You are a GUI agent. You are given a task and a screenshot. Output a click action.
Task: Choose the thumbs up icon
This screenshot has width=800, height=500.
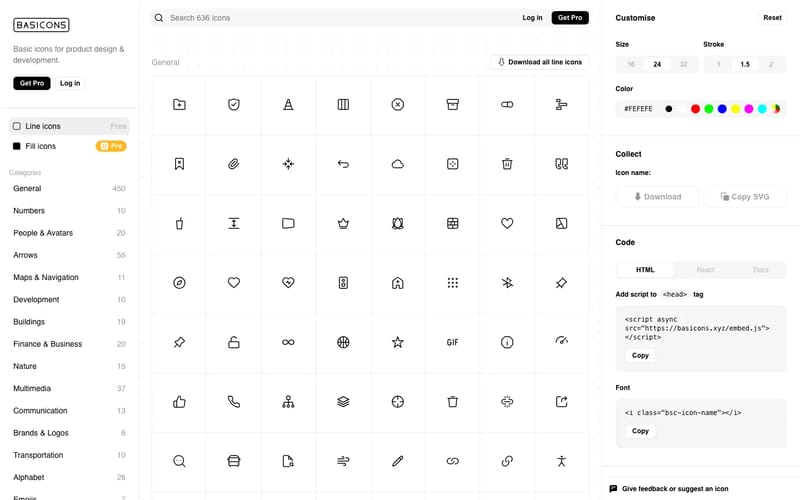pos(179,402)
